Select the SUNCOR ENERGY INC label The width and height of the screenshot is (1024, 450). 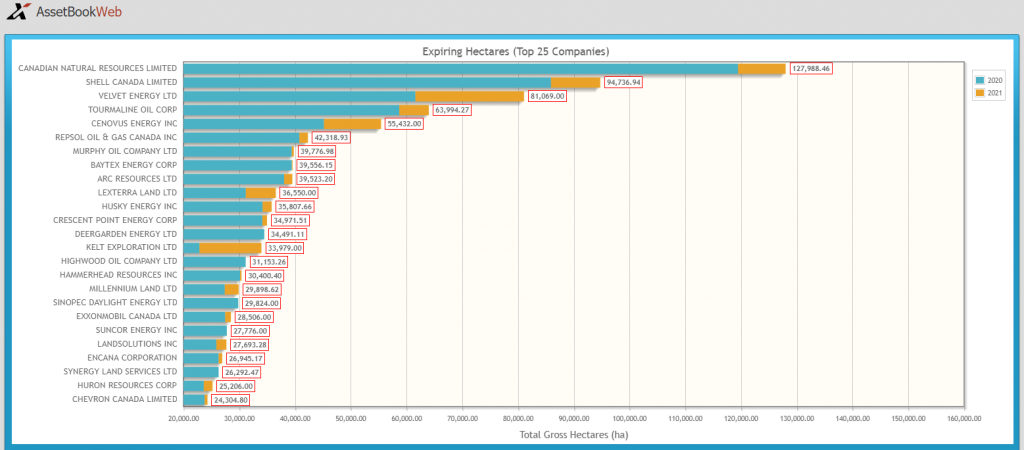(136, 330)
